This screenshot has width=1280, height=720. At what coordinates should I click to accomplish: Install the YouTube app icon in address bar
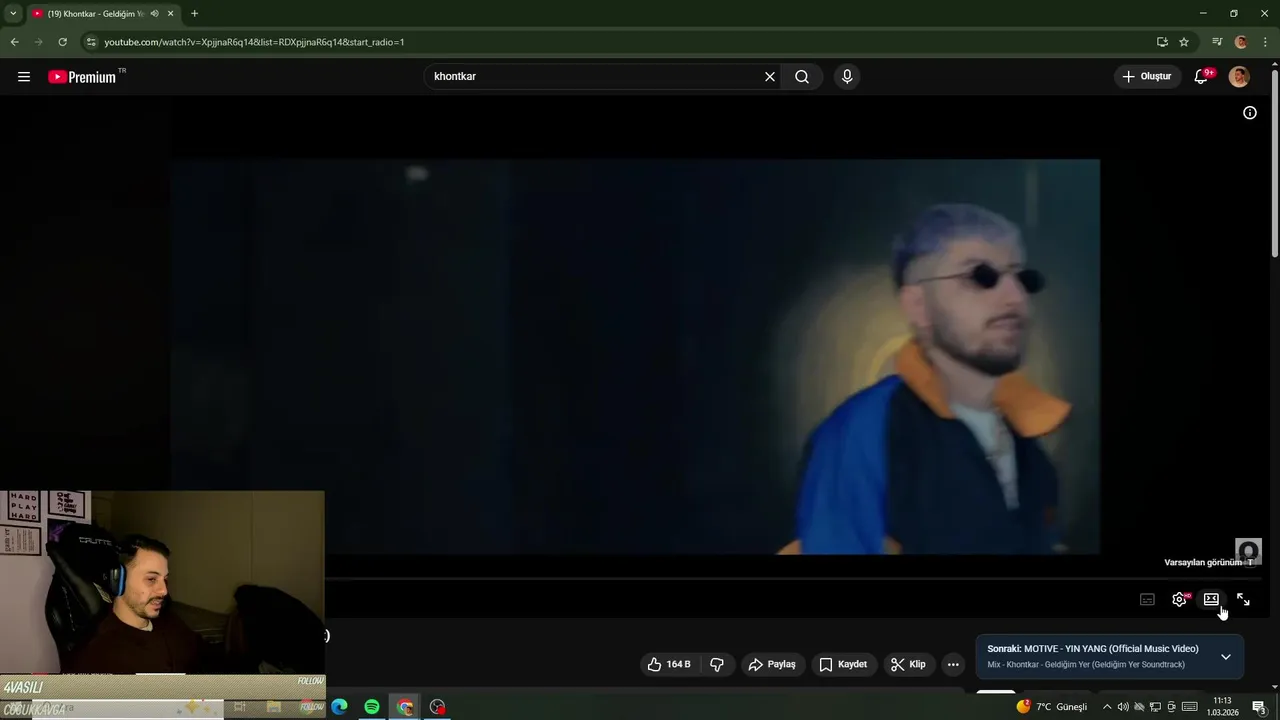pyautogui.click(x=1162, y=42)
